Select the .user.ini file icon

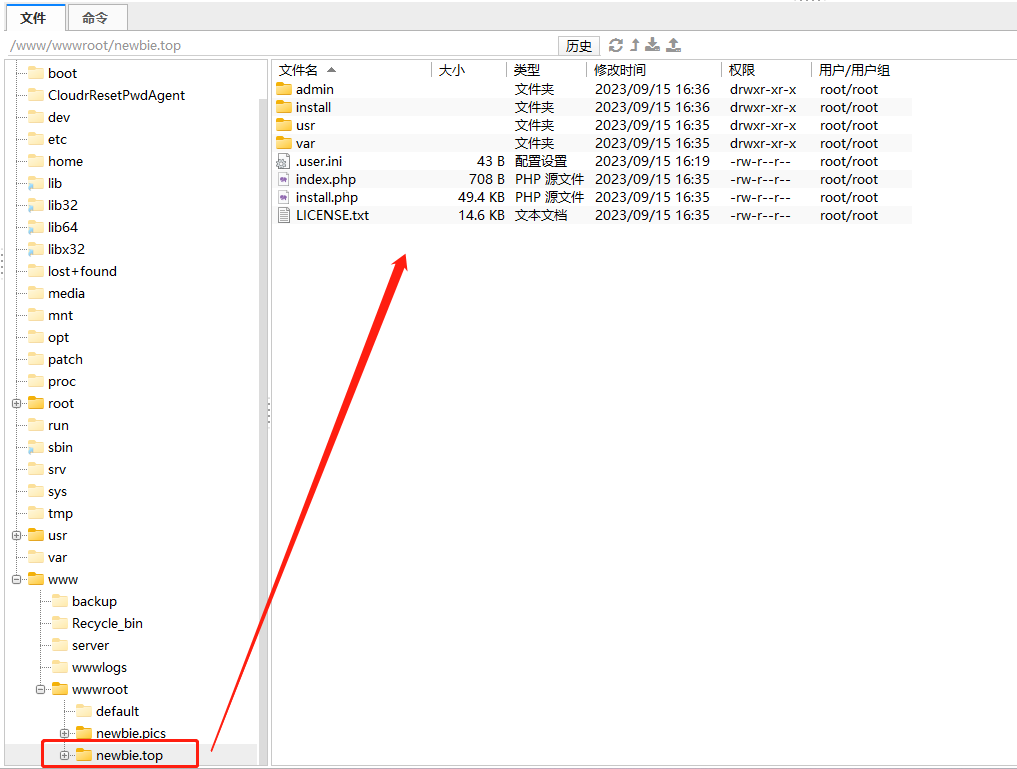[283, 161]
